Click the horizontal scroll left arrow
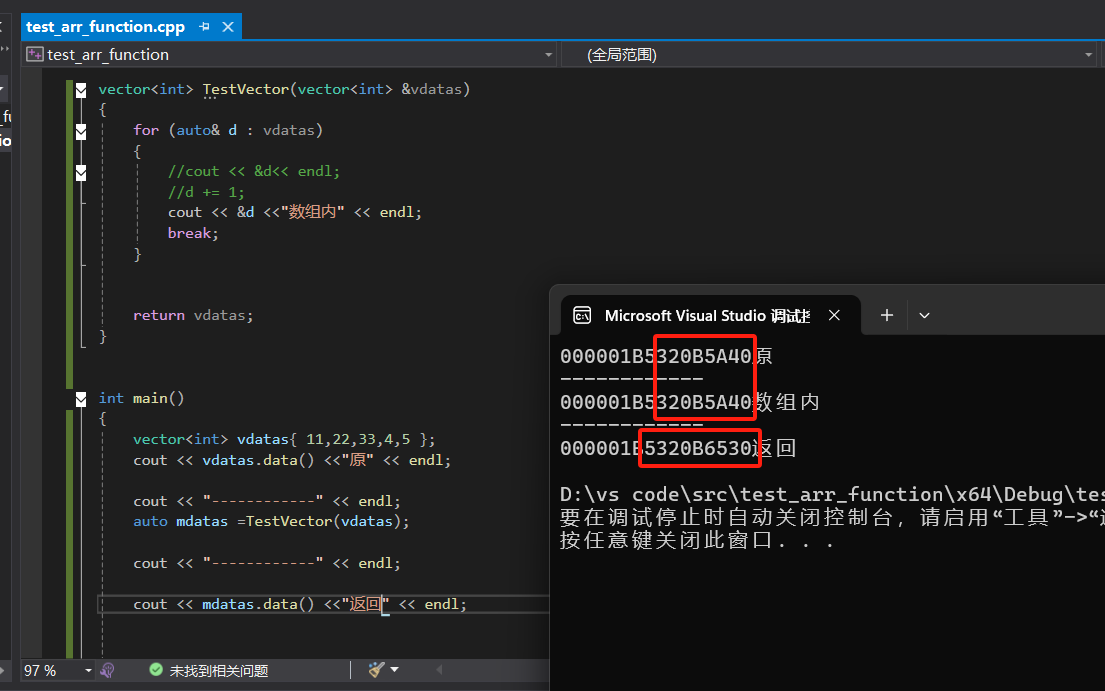 point(439,670)
